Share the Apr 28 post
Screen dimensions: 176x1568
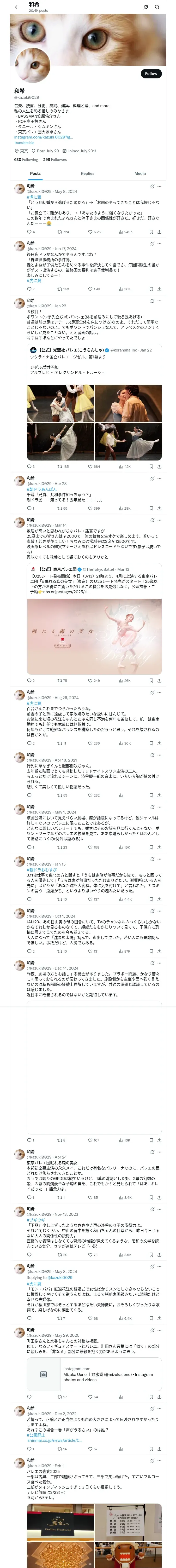[x=159, y=508]
